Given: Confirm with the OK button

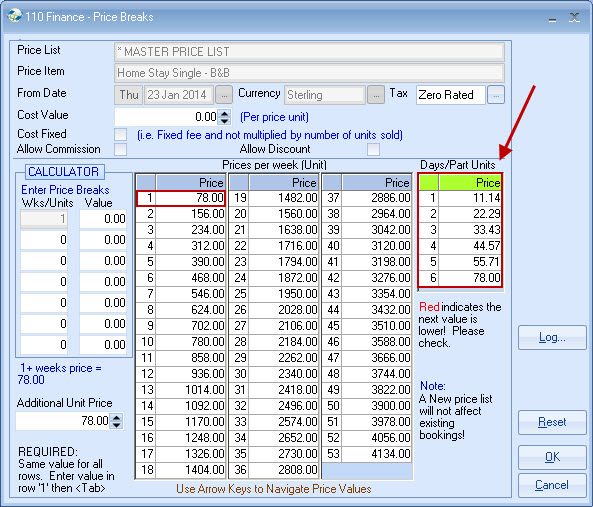Looking at the screenshot, I should (552, 457).
